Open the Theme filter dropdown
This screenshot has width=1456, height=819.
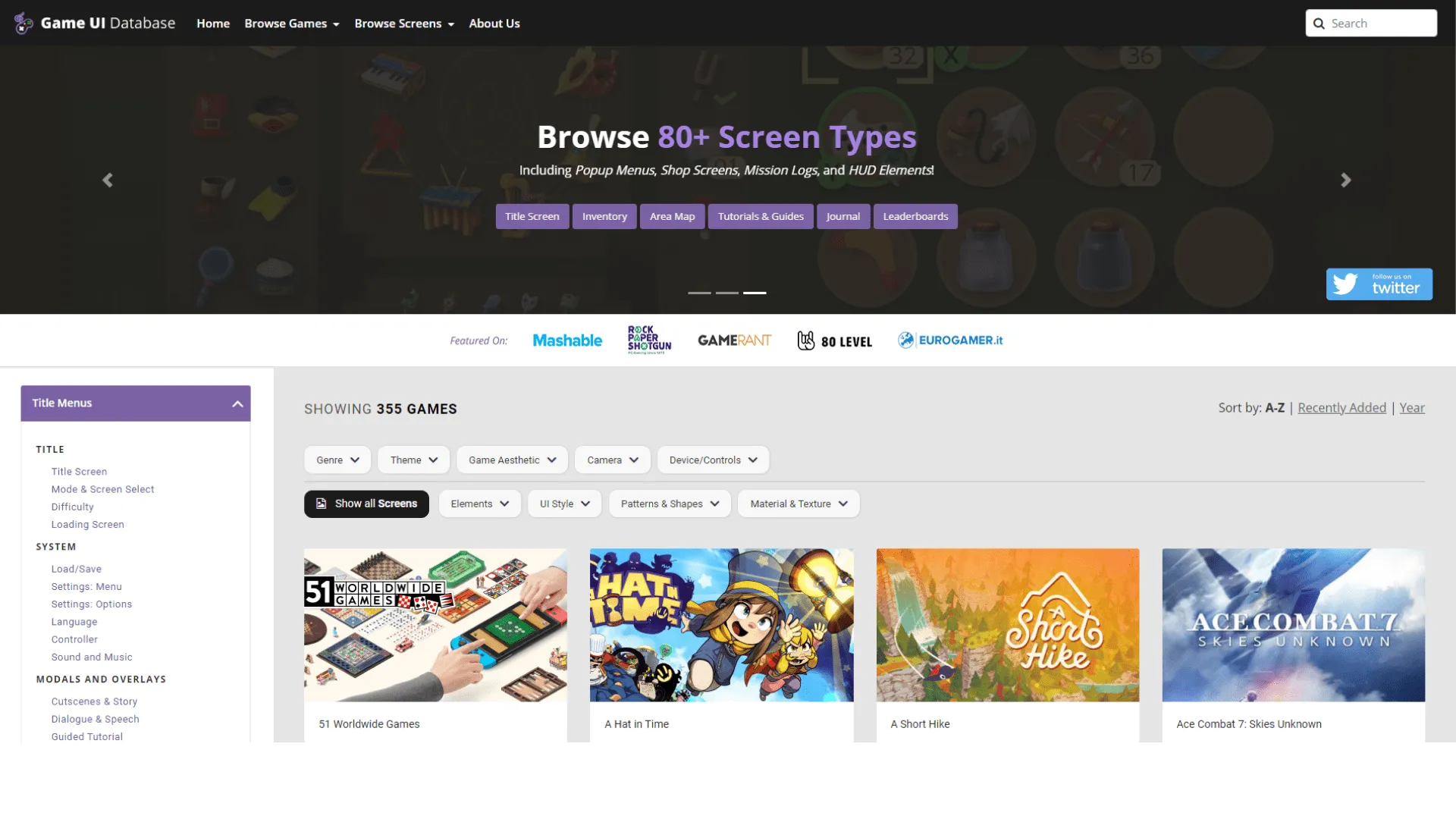[x=414, y=460]
